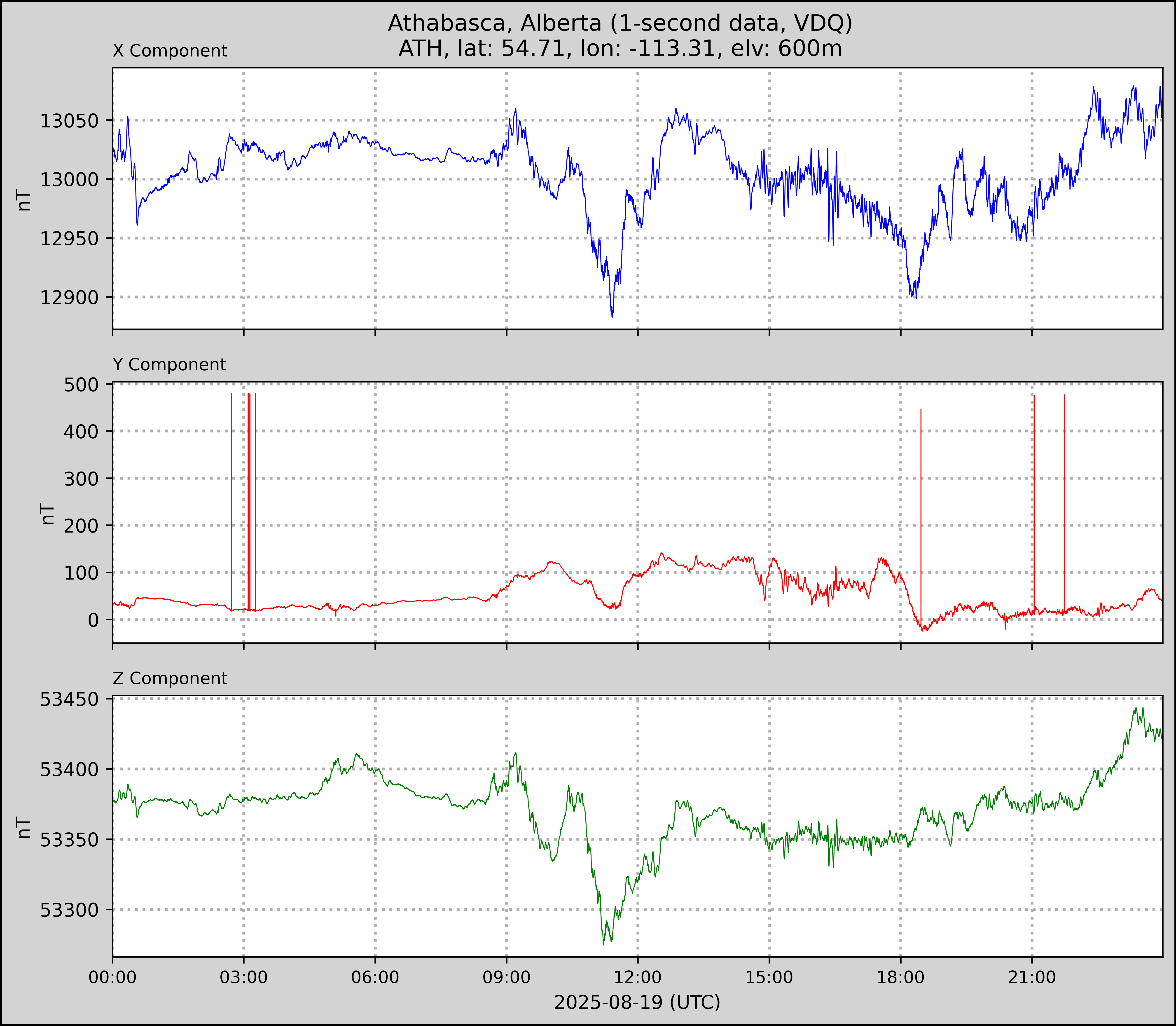Click the 'Y Component' panel label
Image resolution: width=1176 pixels, height=1026 pixels.
(x=169, y=365)
